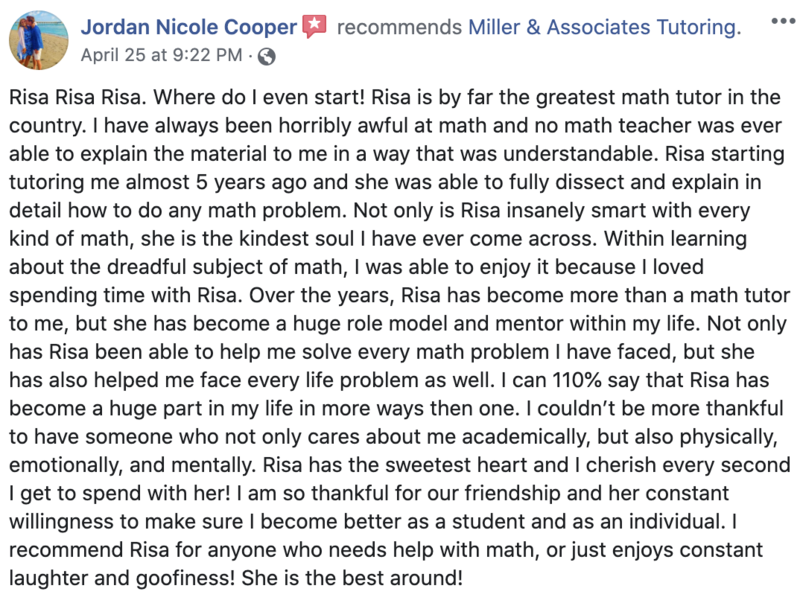Image resolution: width=800 pixels, height=603 pixels.
Task: Click the red star recommendation badge
Action: coord(314,27)
